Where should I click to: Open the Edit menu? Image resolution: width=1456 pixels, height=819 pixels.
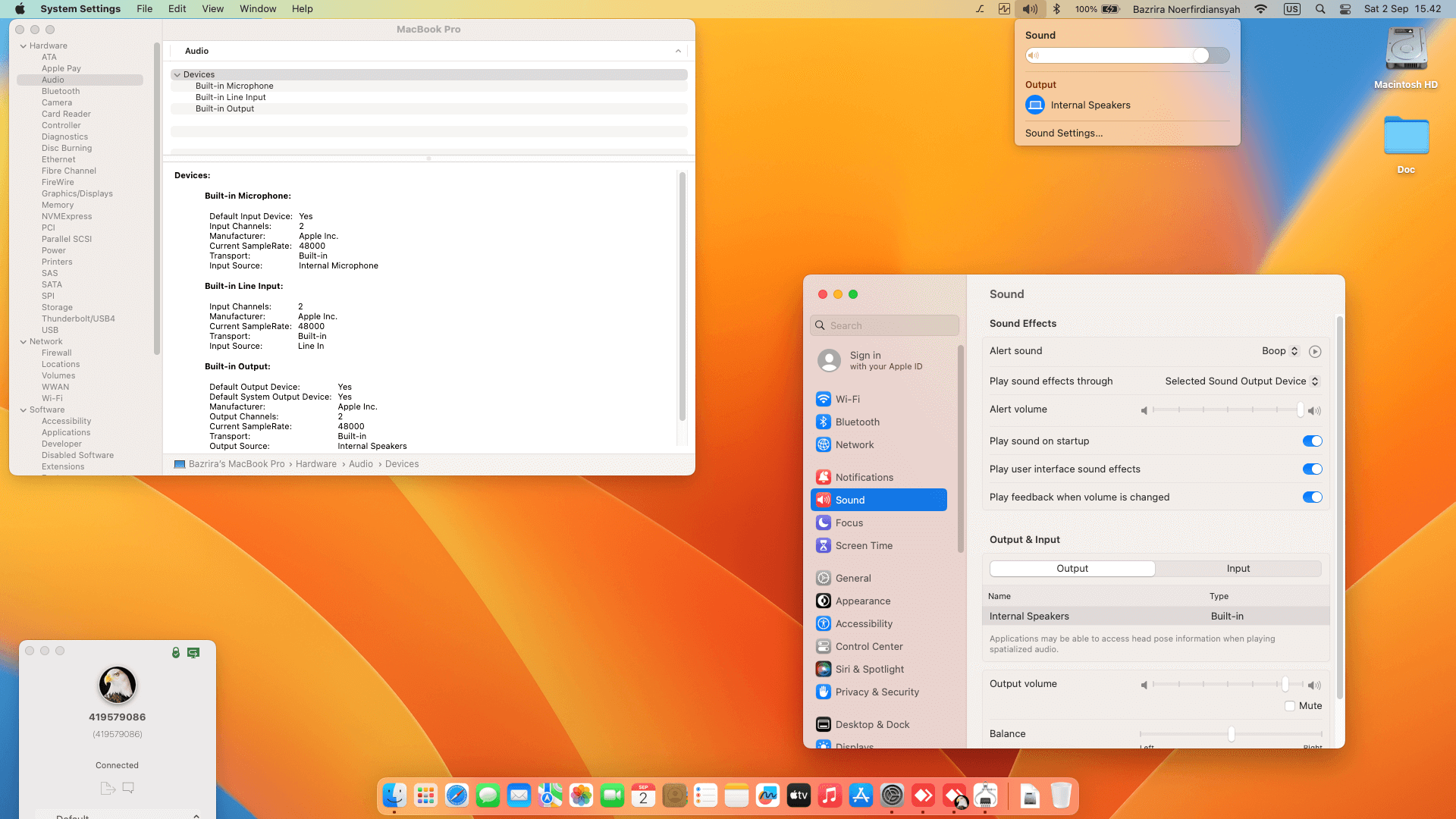[177, 9]
